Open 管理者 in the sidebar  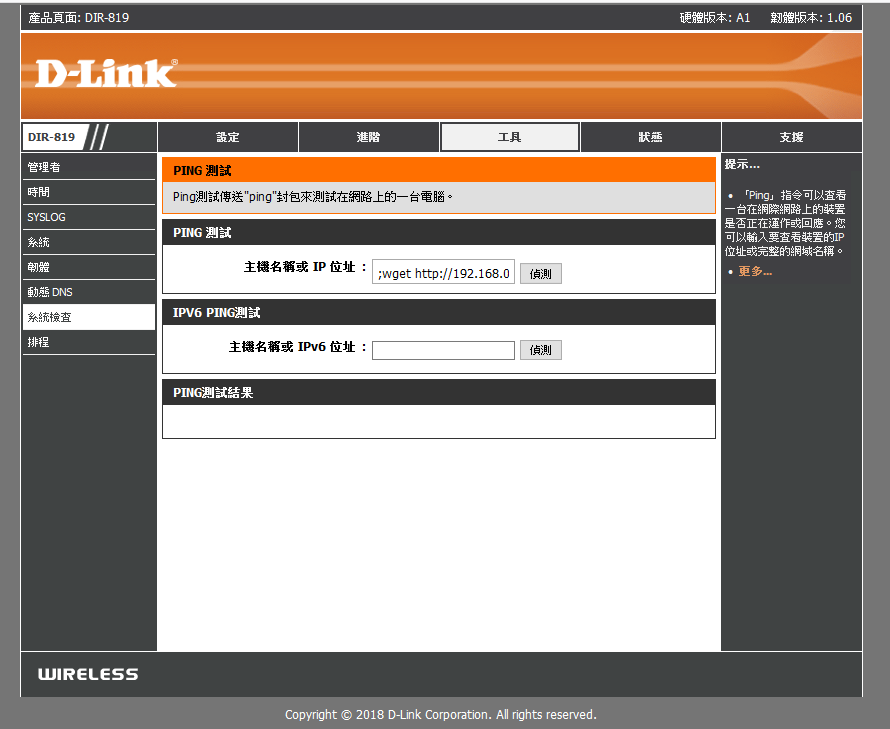pyautogui.click(x=89, y=167)
